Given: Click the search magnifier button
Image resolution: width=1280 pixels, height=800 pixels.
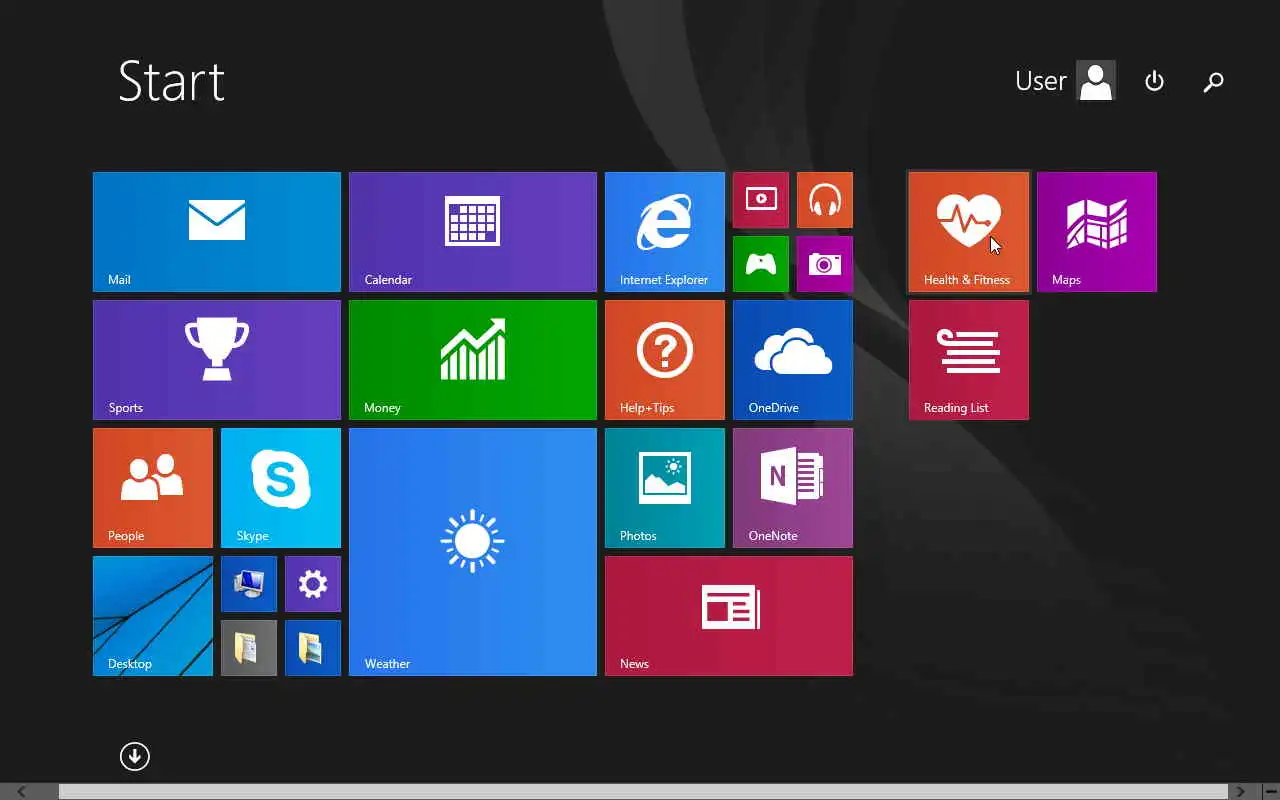Looking at the screenshot, I should [x=1213, y=82].
